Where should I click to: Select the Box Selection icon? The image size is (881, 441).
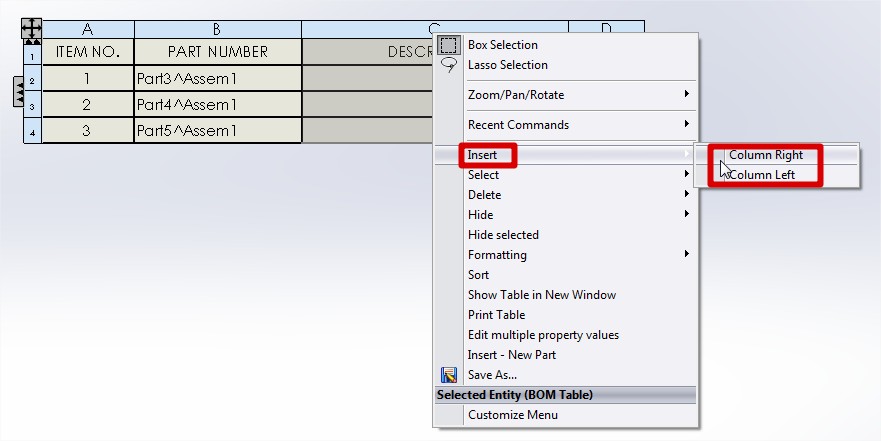click(449, 45)
